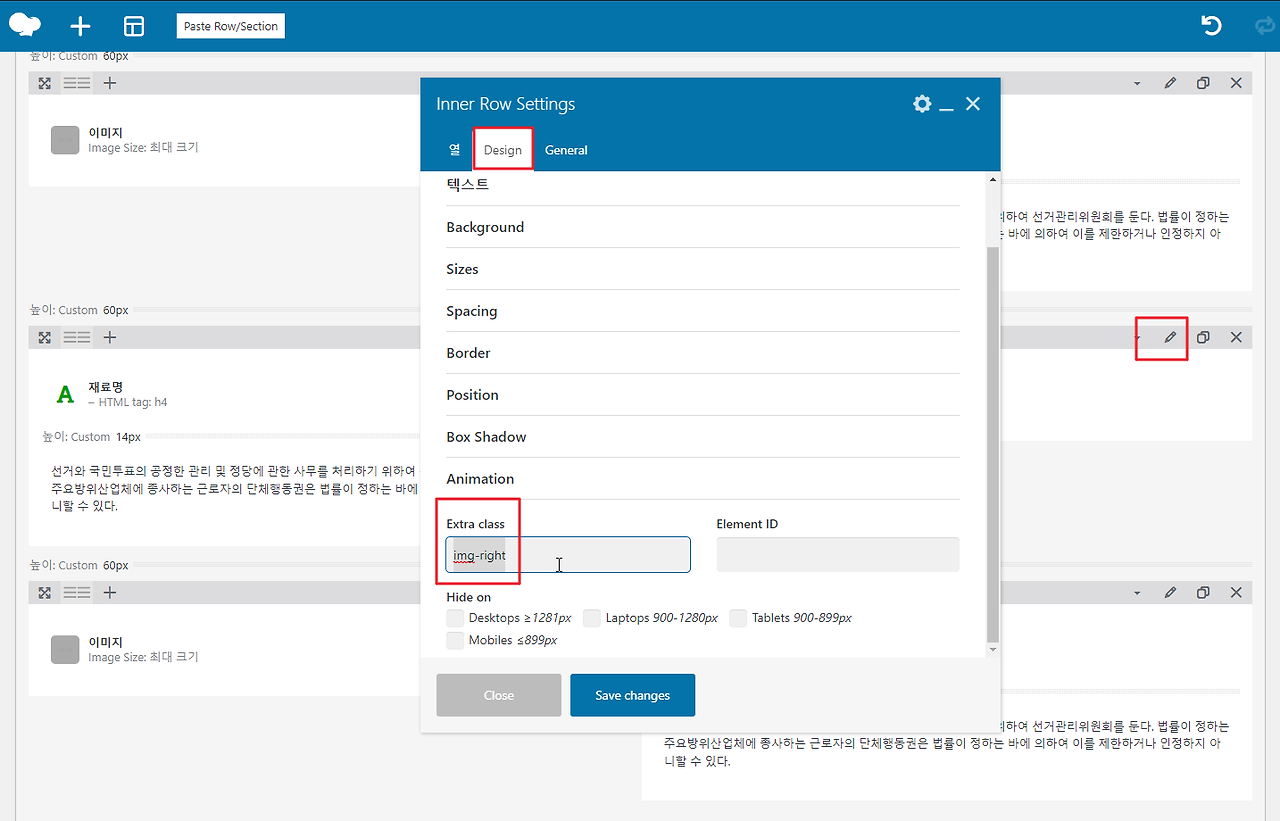Focus the Extra class input field
1280x821 pixels.
coord(568,555)
